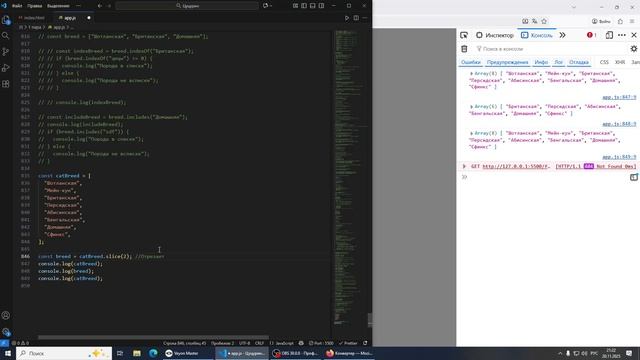The width and height of the screenshot is (640, 360).
Task: Click the console filter search field
Action: [x=549, y=49]
